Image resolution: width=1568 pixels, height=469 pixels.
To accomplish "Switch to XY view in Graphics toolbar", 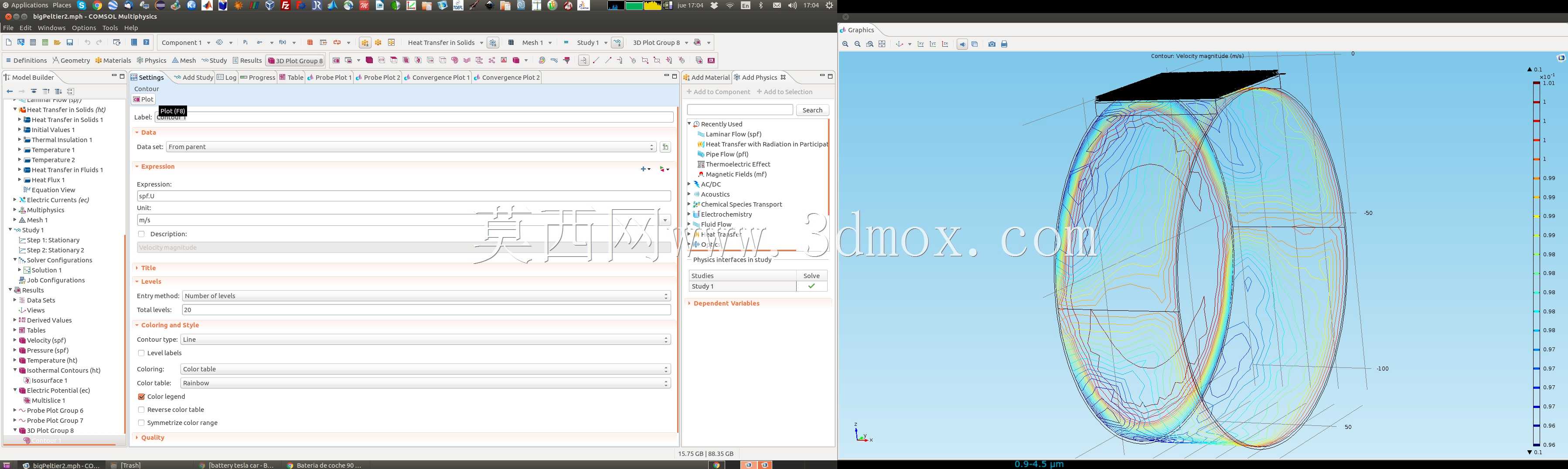I will pyautogui.click(x=920, y=44).
